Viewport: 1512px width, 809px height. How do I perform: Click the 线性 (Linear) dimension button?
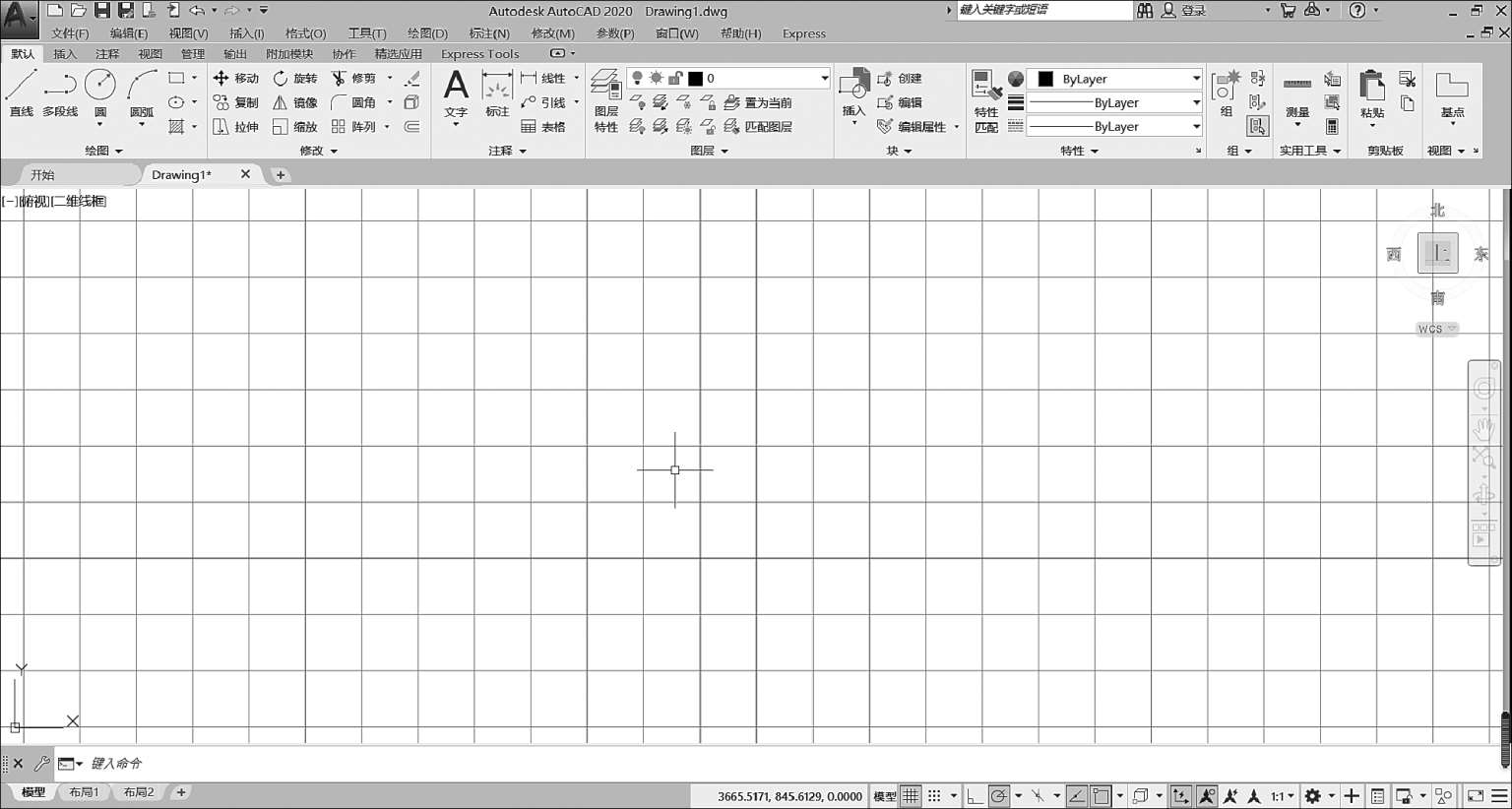coord(543,78)
